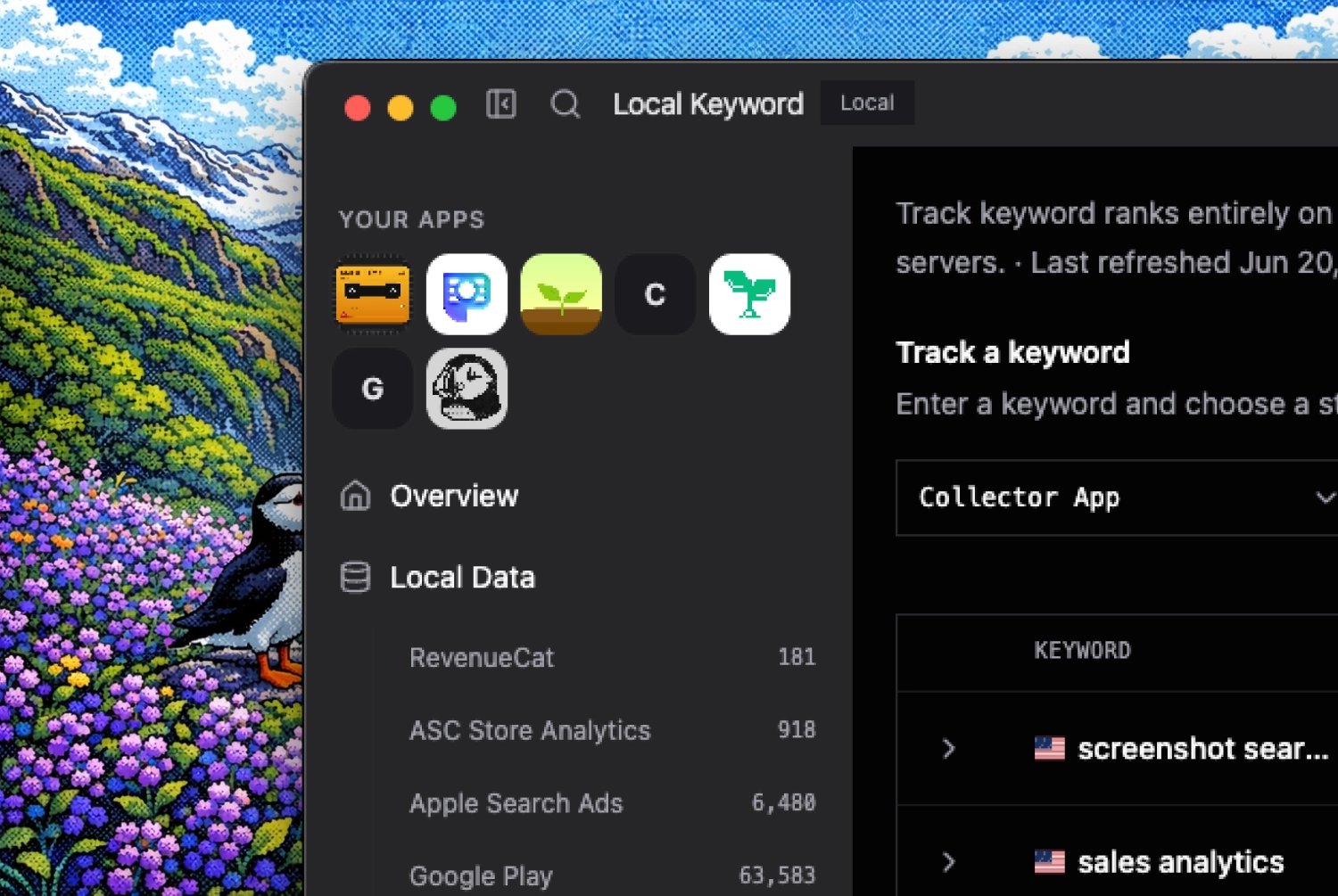
Task: Click the RevenueCat count 181
Action: [797, 657]
